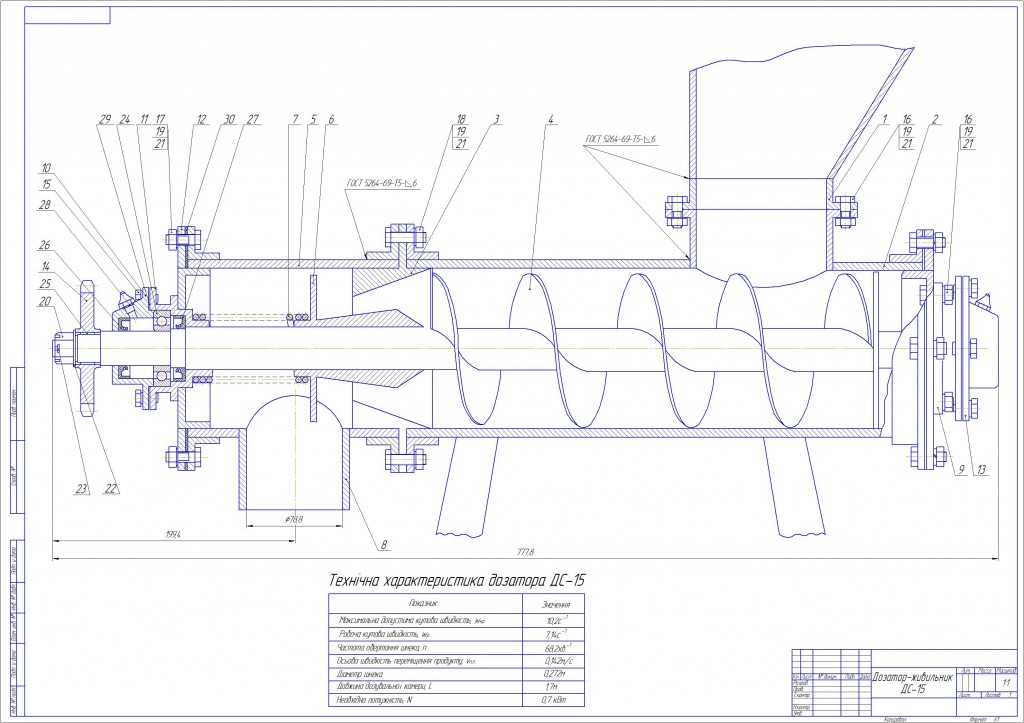Click part callout number 5
The width and height of the screenshot is (1024, 723).
[313, 120]
